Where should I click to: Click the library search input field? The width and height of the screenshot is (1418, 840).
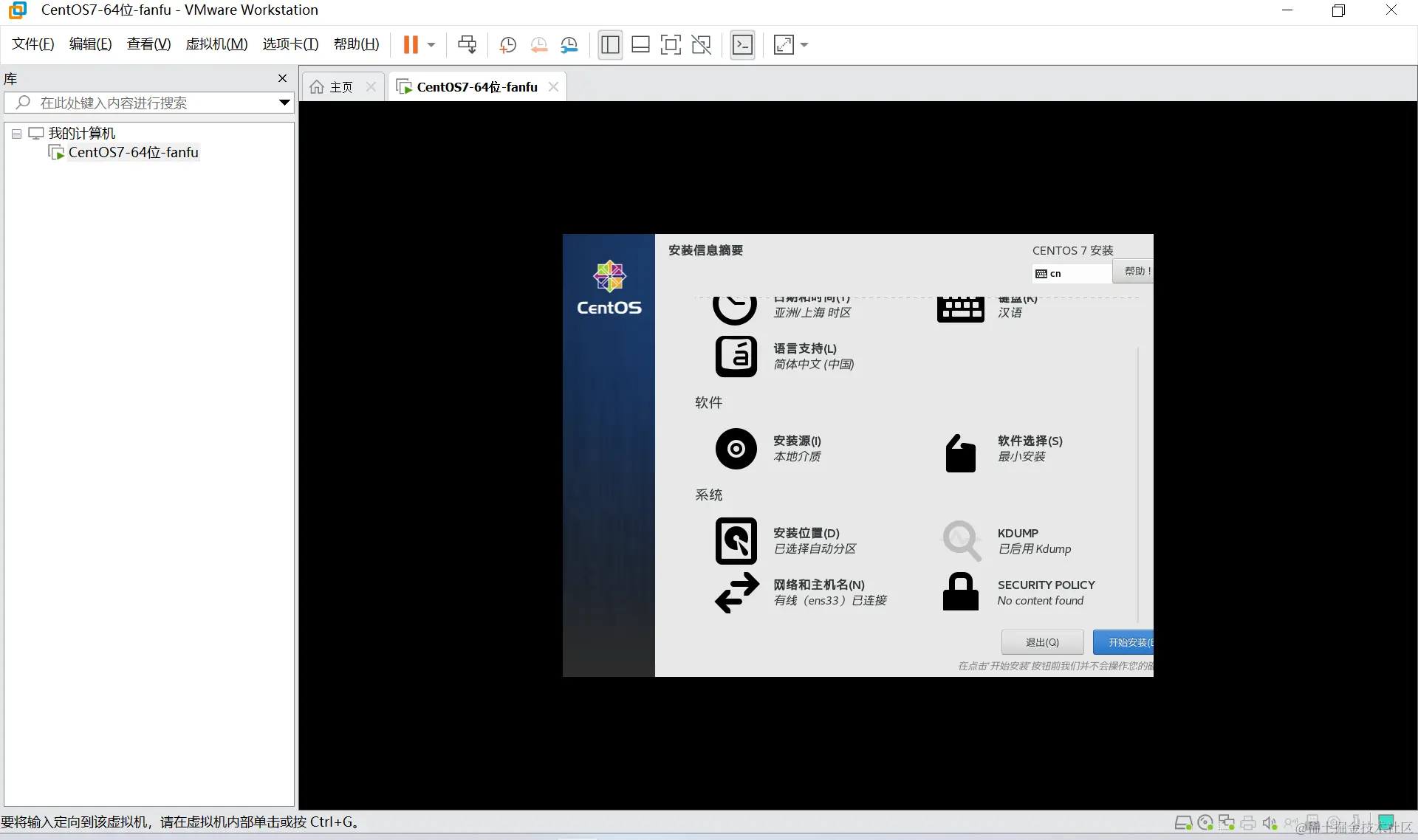(x=148, y=103)
